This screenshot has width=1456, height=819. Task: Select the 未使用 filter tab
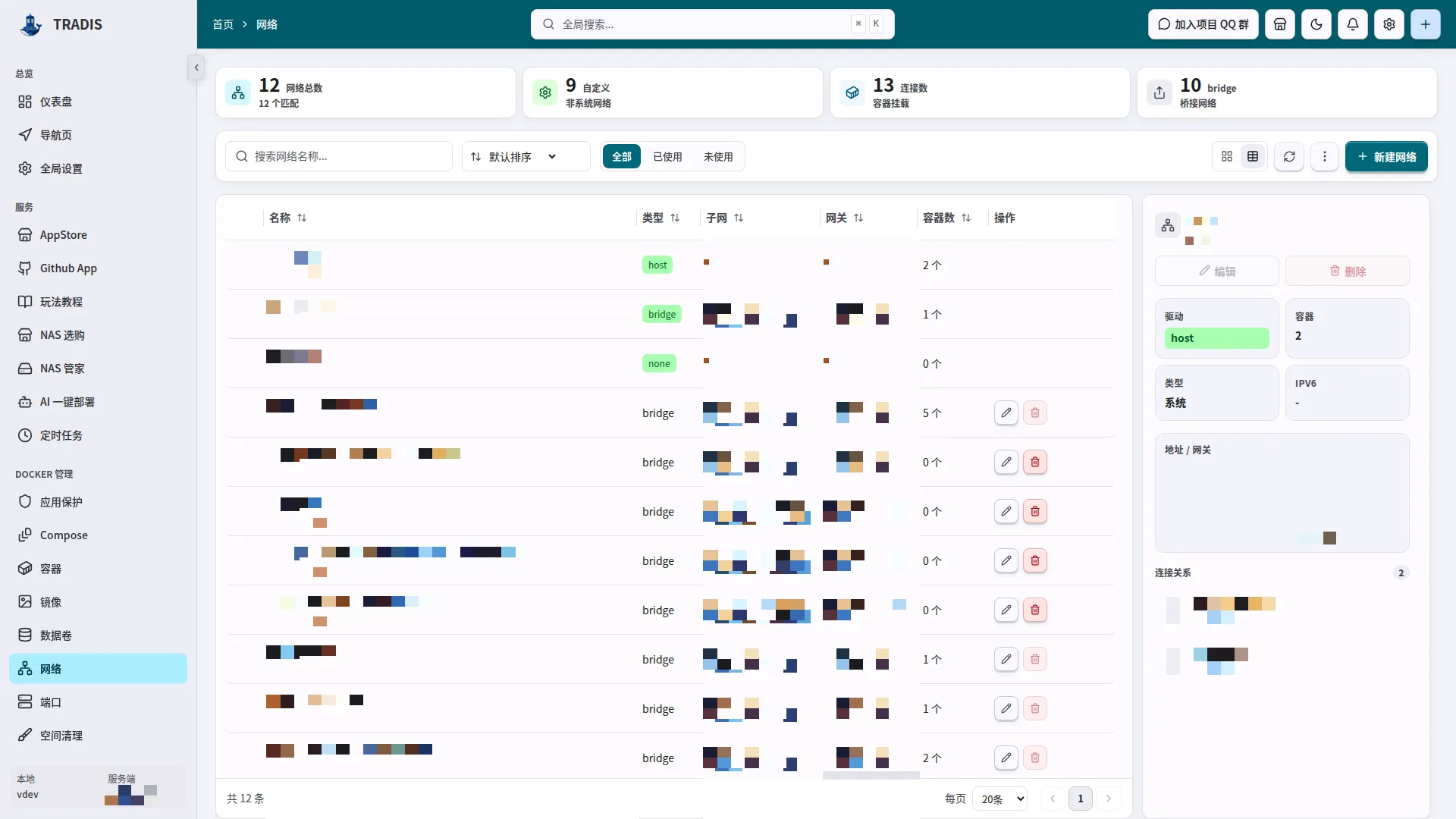coord(718,156)
